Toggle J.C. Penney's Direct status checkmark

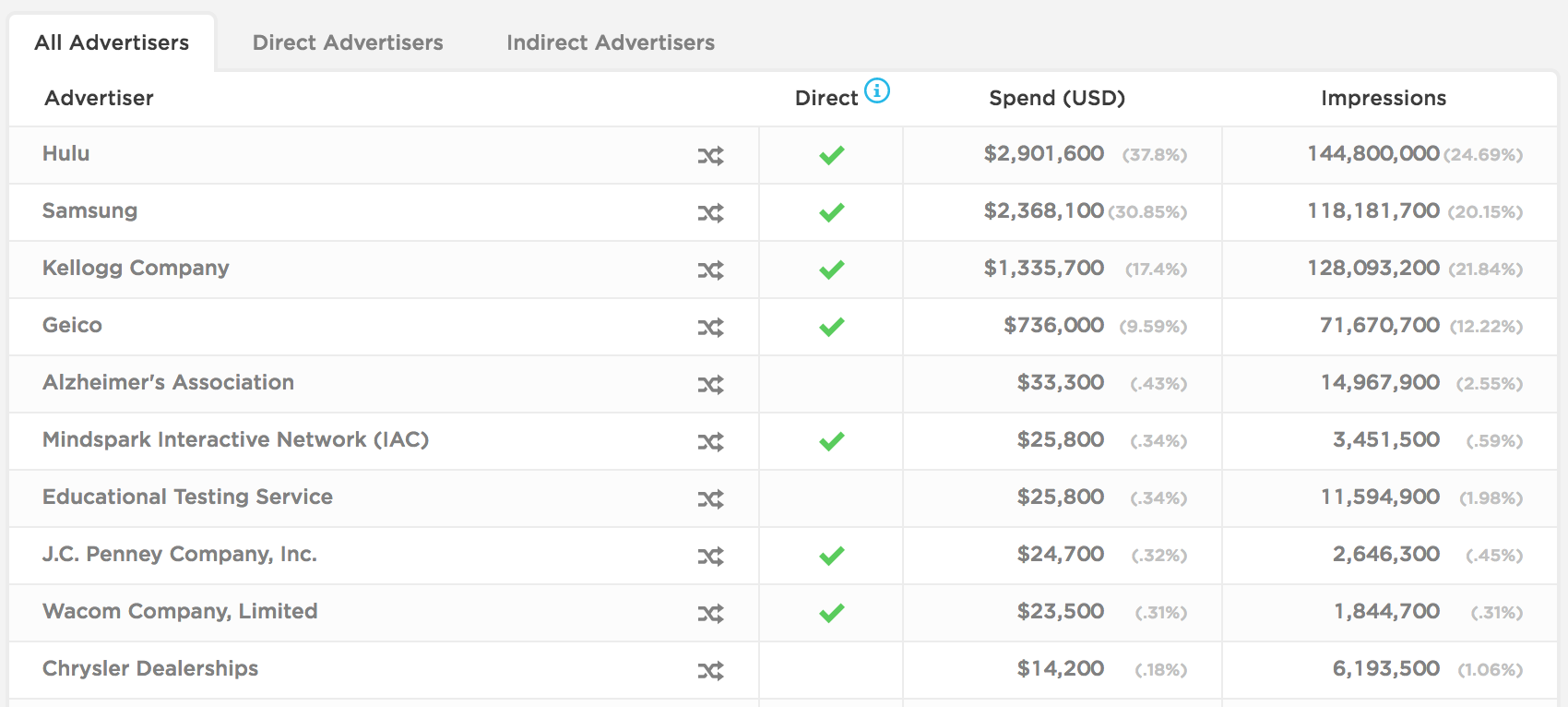[x=830, y=556]
